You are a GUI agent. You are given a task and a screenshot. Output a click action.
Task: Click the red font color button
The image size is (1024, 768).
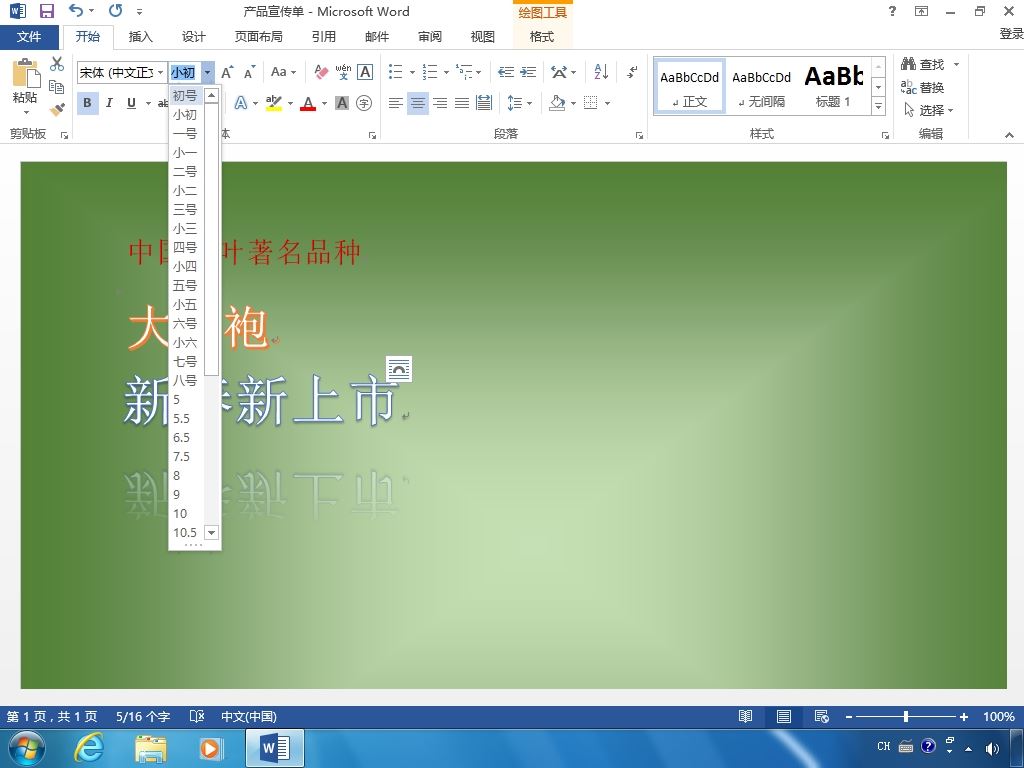308,103
